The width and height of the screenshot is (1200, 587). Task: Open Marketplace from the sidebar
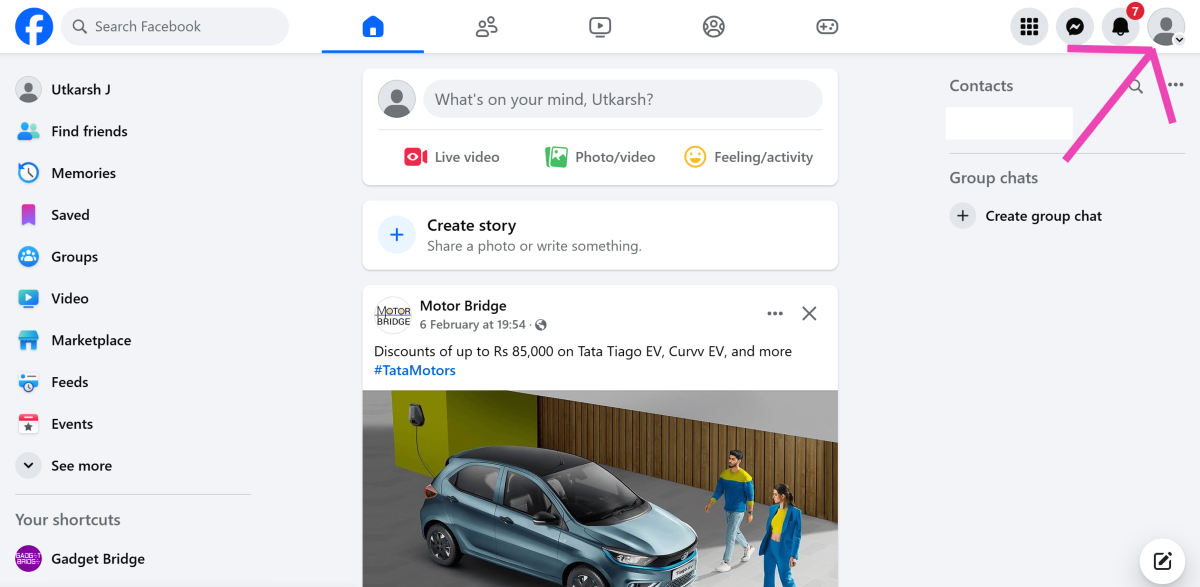click(x=91, y=340)
